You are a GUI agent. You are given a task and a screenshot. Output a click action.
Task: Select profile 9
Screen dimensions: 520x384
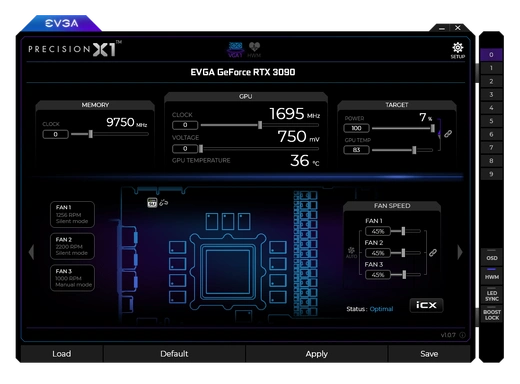click(491, 174)
